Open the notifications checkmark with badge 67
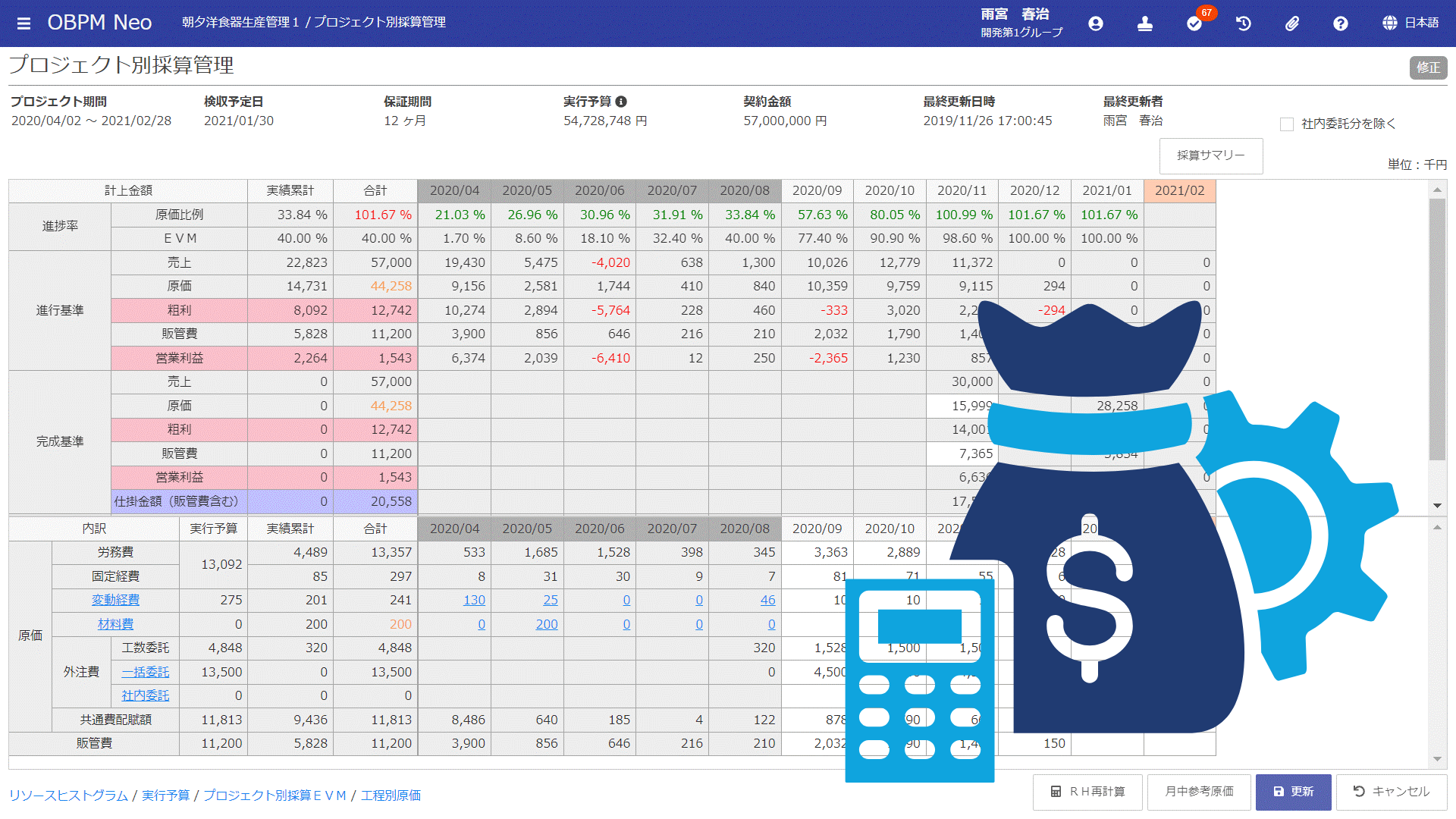The image size is (1456, 819). coord(1194,24)
